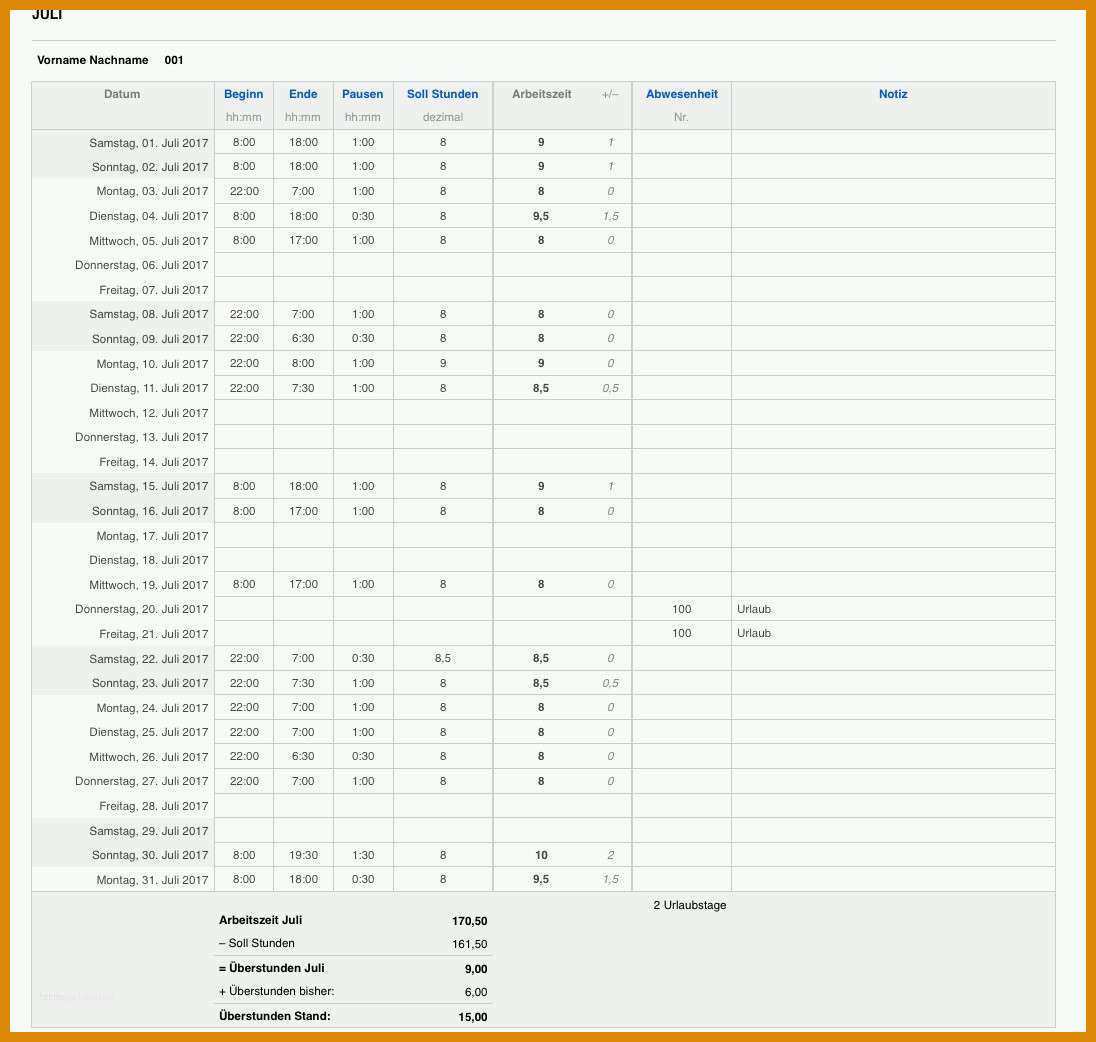This screenshot has height=1042, width=1096.
Task: Select Soll Stunden total 161,50
Action: 469,944
